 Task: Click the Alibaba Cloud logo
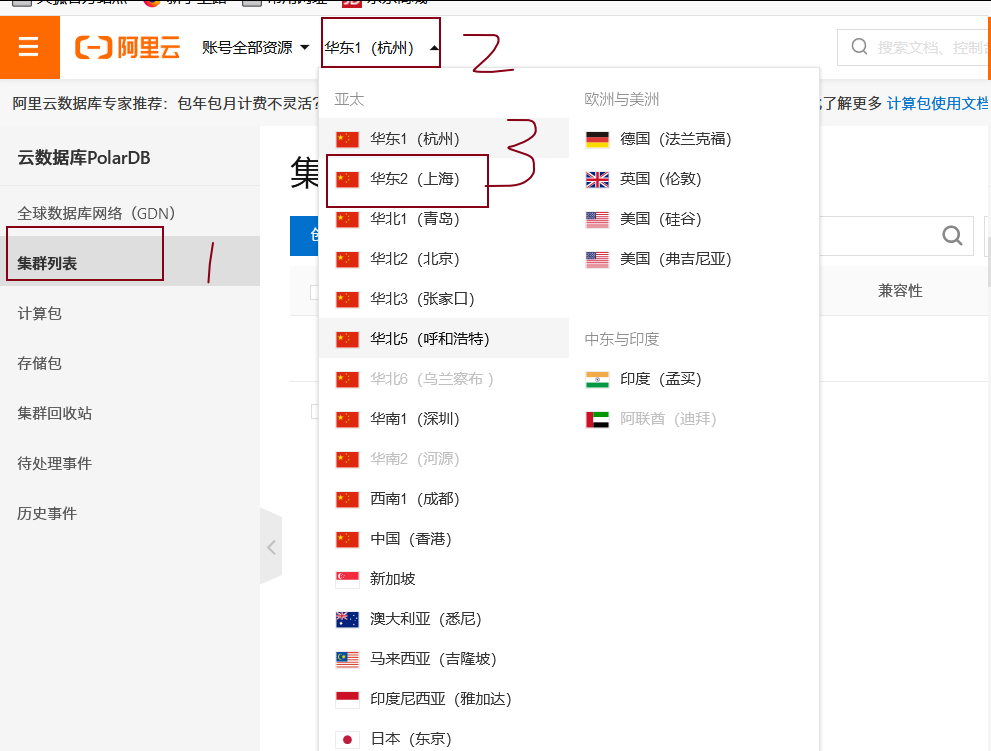pyautogui.click(x=128, y=47)
